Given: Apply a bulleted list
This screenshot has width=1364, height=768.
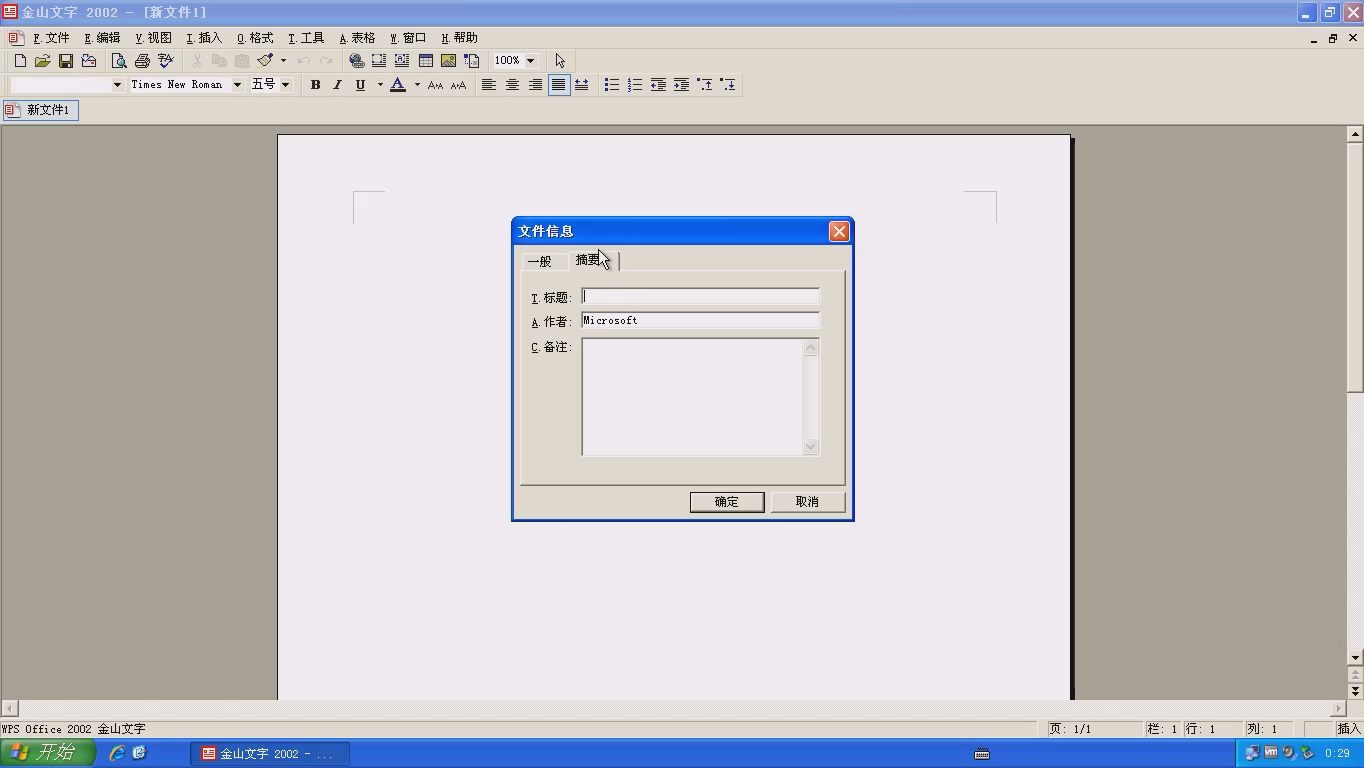Looking at the screenshot, I should click(612, 85).
